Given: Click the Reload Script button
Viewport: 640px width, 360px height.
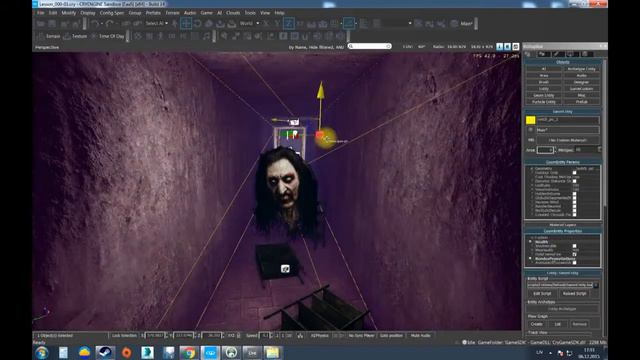Looking at the screenshot, I should (574, 293).
